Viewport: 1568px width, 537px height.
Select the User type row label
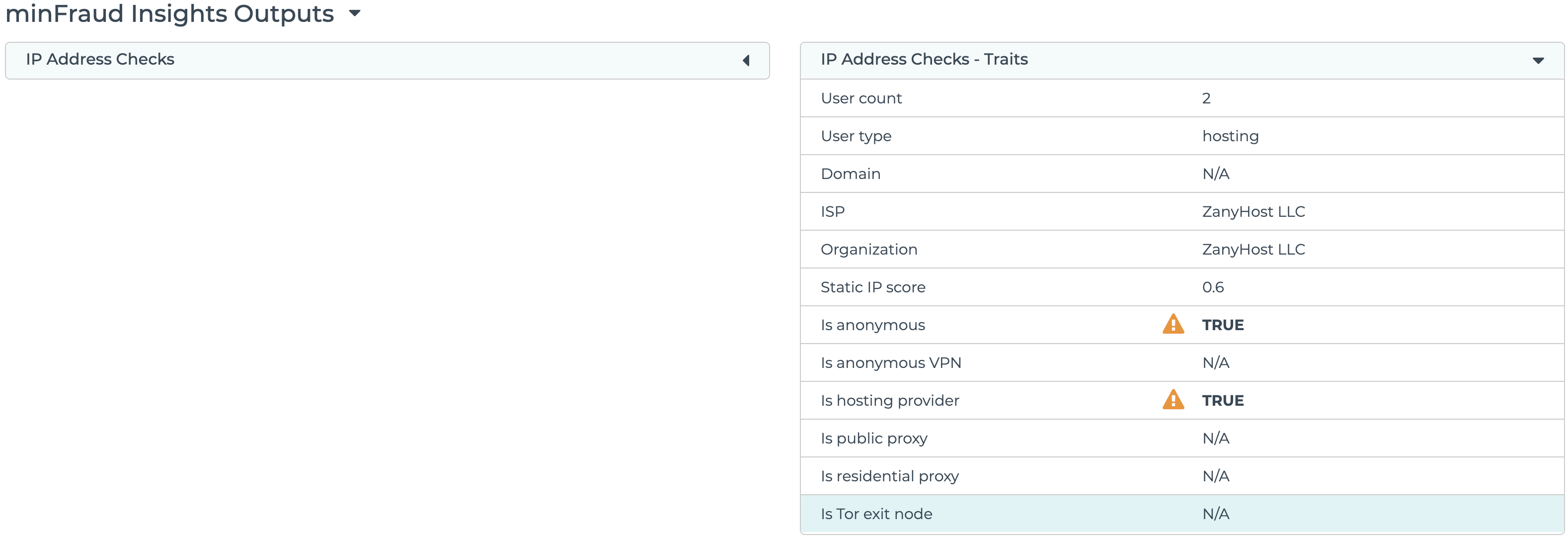tap(855, 136)
